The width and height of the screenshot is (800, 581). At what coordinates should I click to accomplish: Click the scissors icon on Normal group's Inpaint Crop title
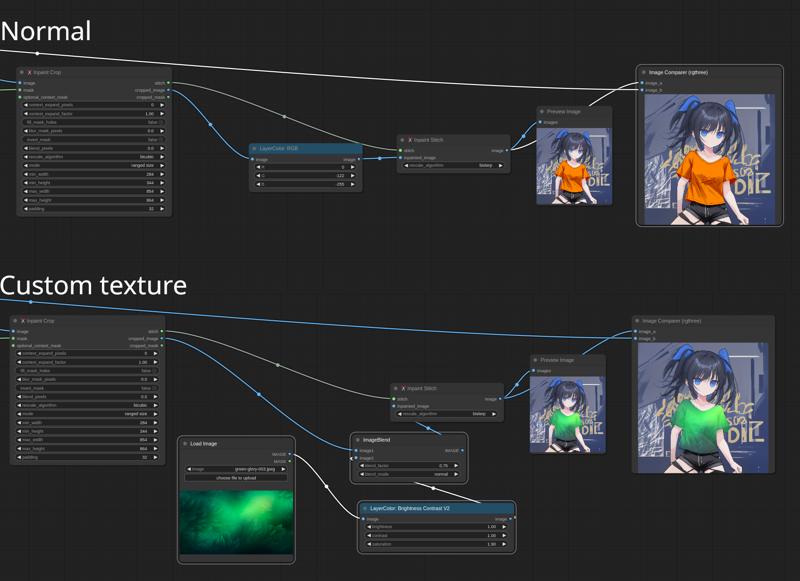pos(30,72)
